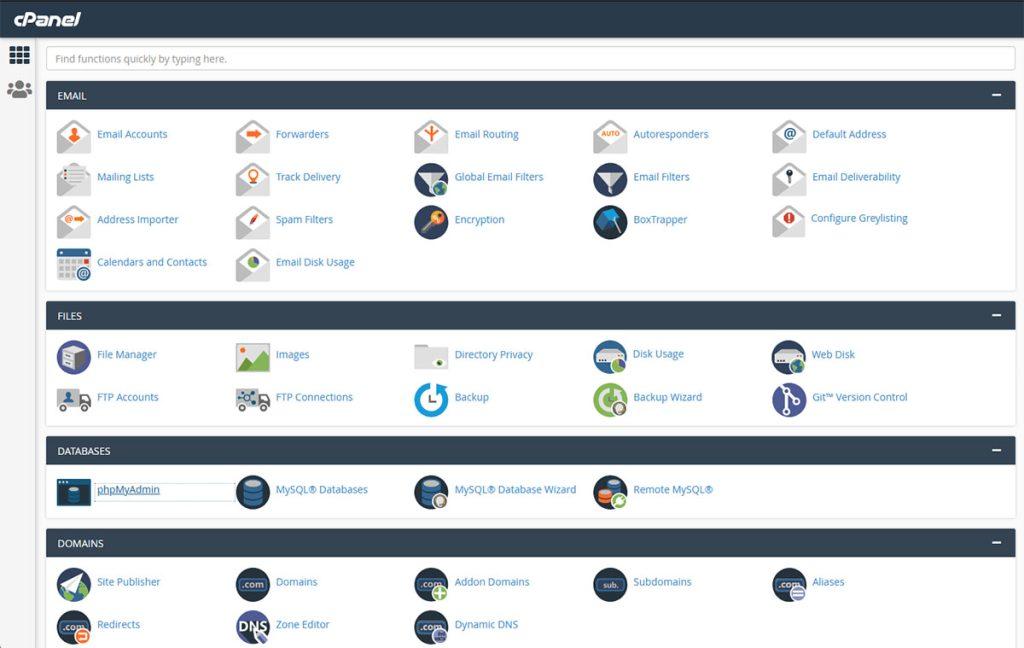1024x648 pixels.
Task: Collapse the EMAIL section
Action: click(x=996, y=95)
